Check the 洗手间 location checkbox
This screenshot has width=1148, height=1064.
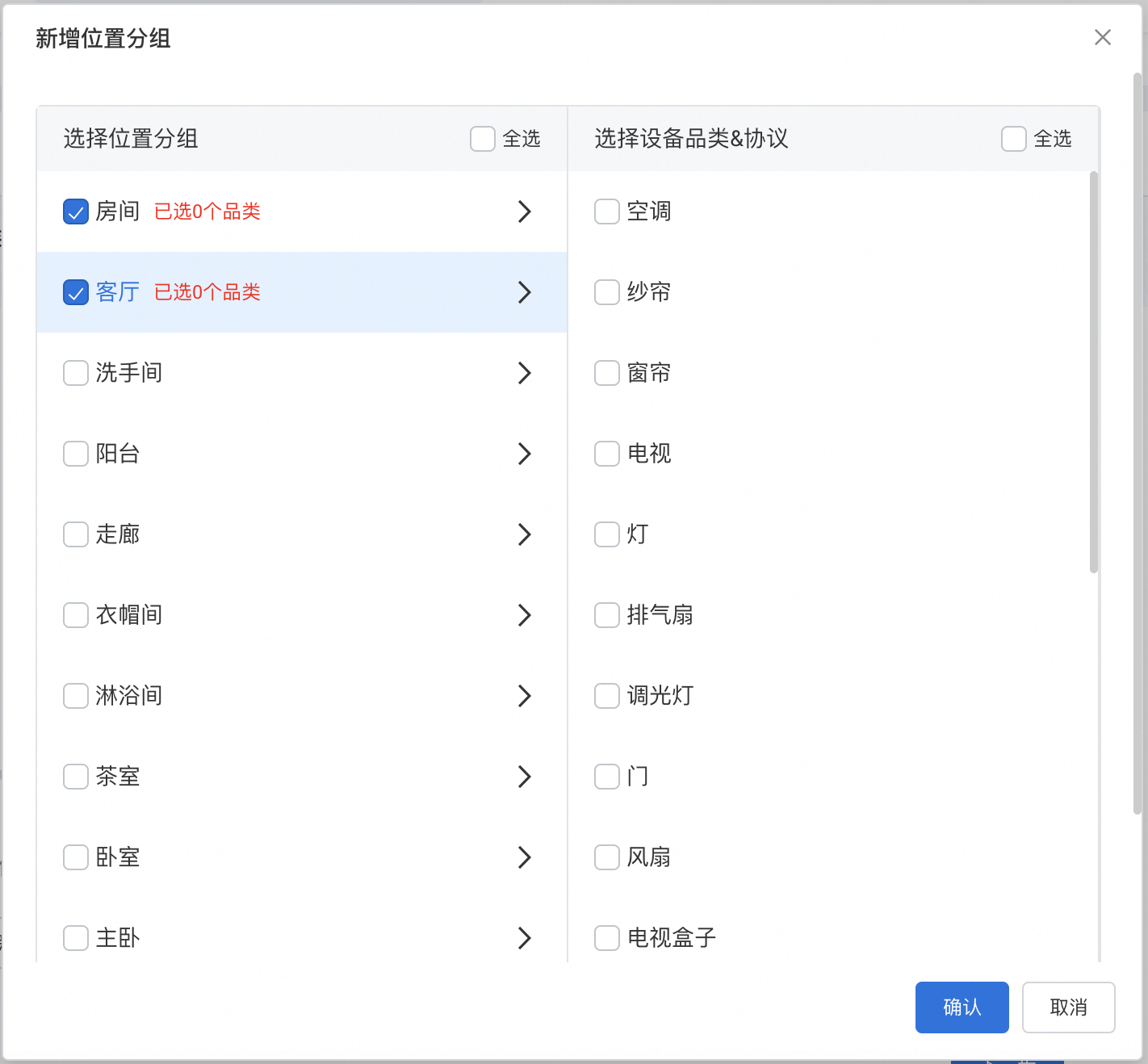76,373
